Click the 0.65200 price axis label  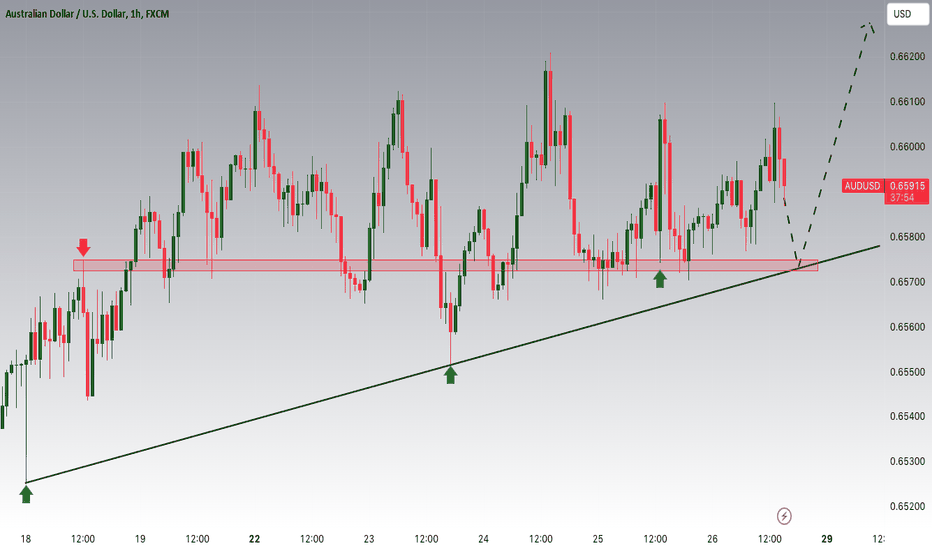point(907,507)
